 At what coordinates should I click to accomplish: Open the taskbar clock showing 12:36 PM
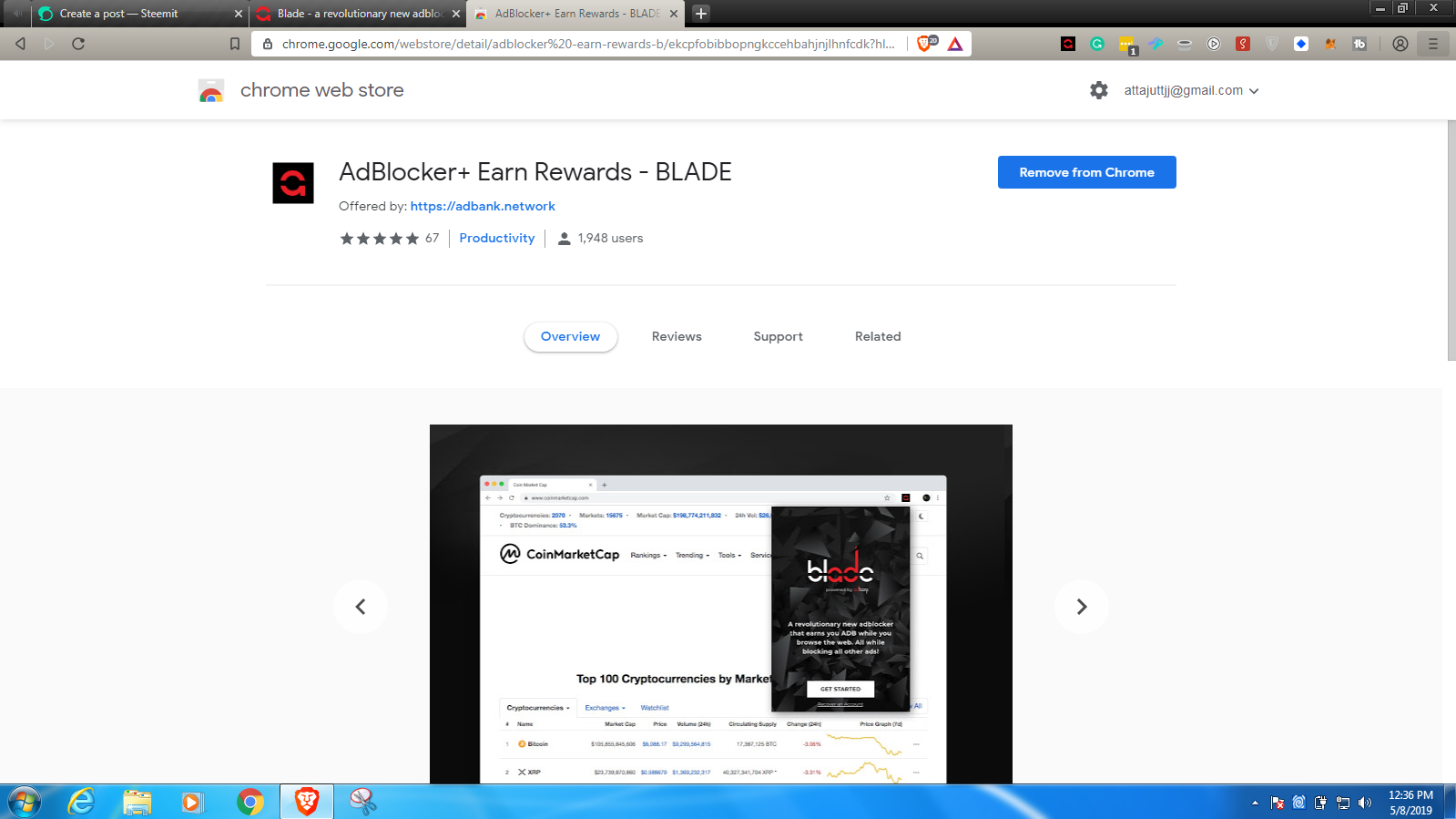(x=1410, y=803)
